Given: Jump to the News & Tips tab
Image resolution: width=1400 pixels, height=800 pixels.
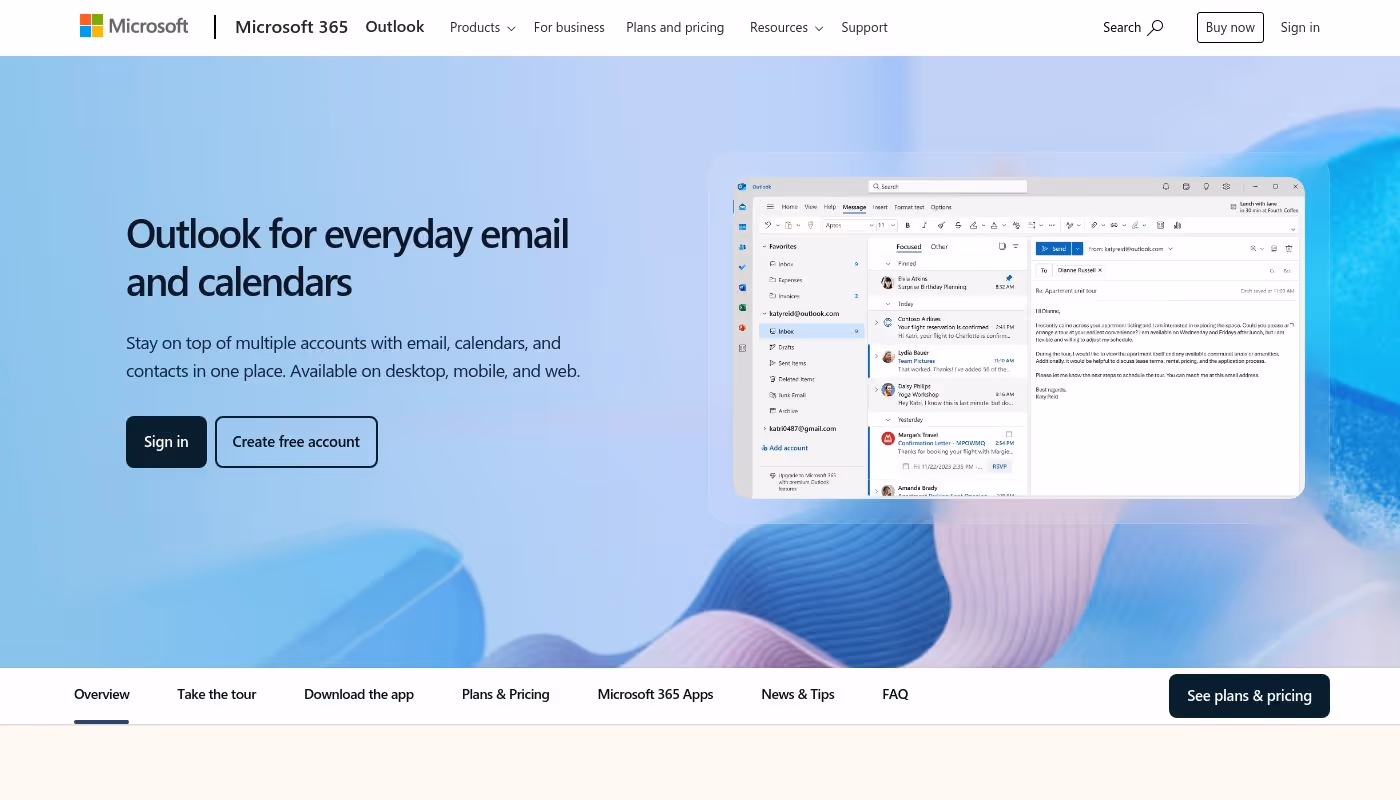Looking at the screenshot, I should pos(798,694).
